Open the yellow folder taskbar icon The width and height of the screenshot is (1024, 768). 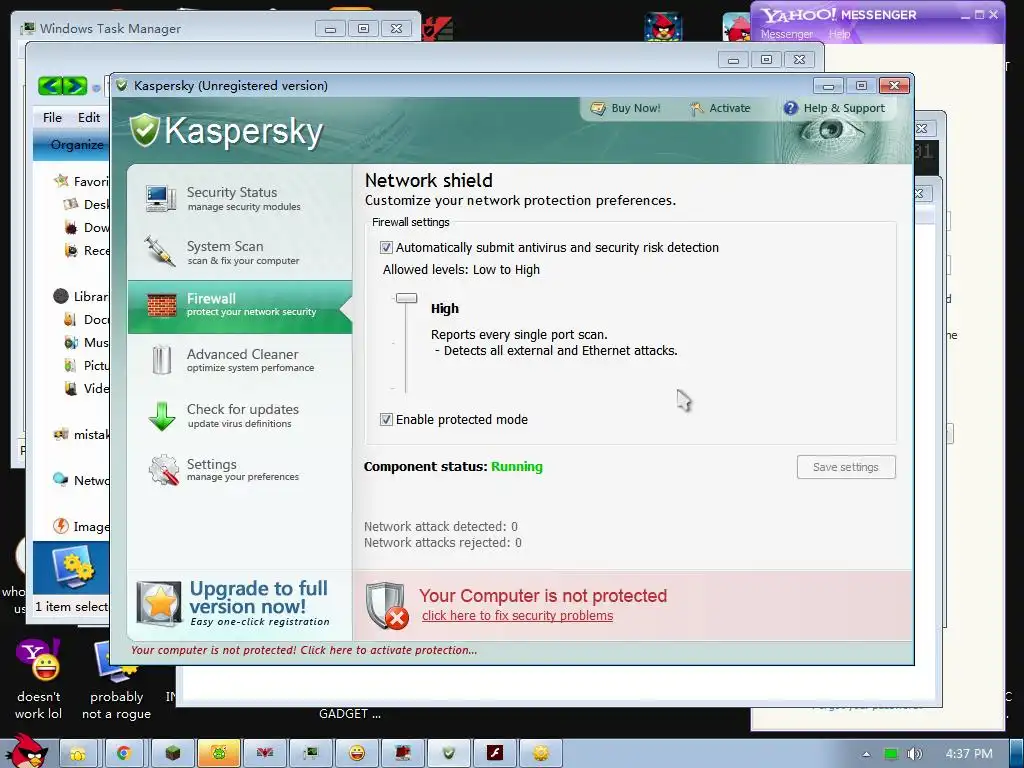(x=78, y=754)
